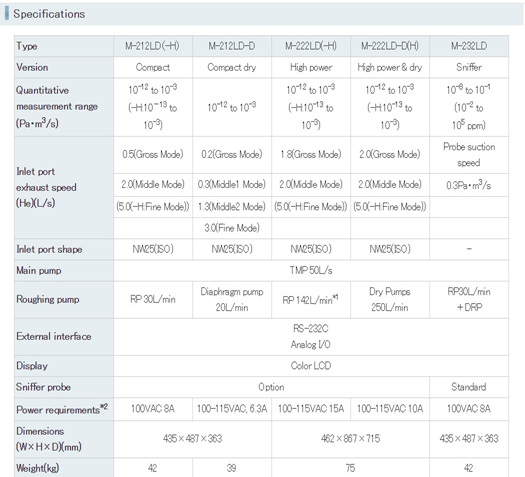Click the M-222LD(-H) type header cell
This screenshot has width=525, height=477.
click(x=311, y=46)
